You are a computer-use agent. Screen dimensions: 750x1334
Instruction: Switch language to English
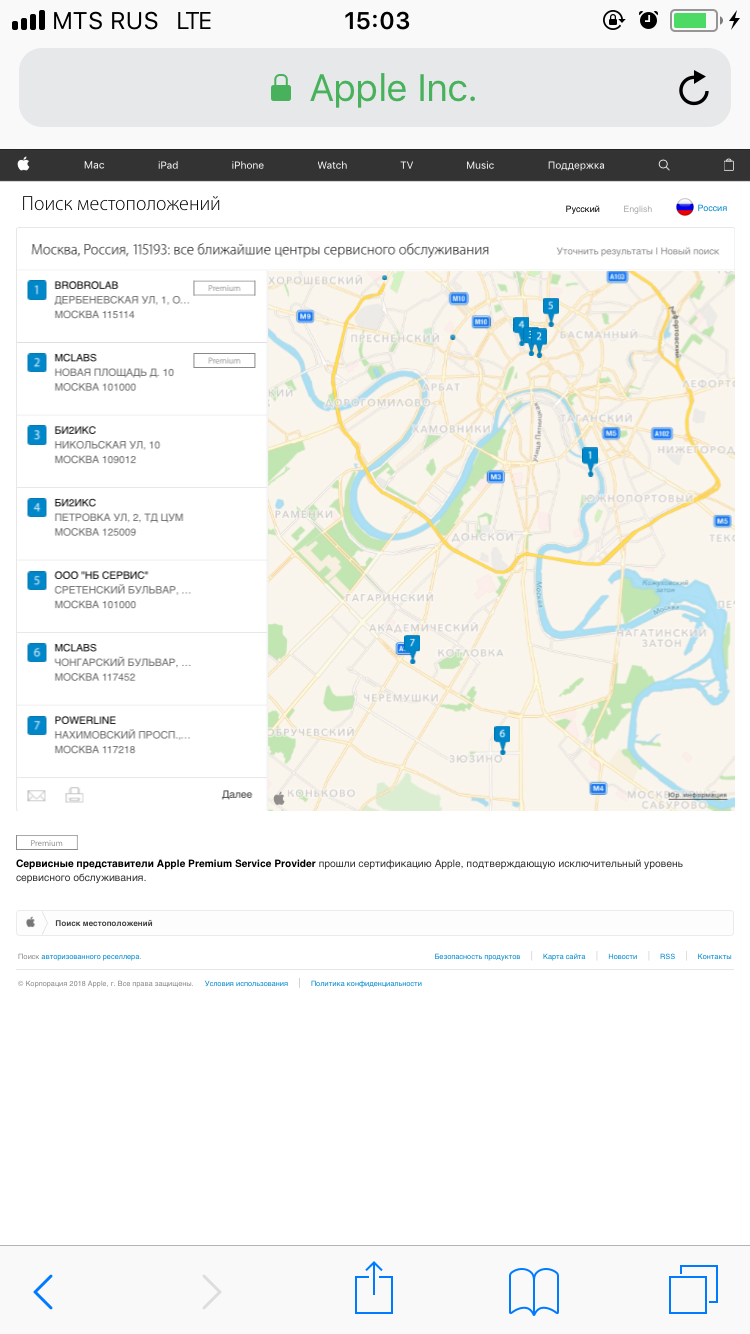pos(637,209)
